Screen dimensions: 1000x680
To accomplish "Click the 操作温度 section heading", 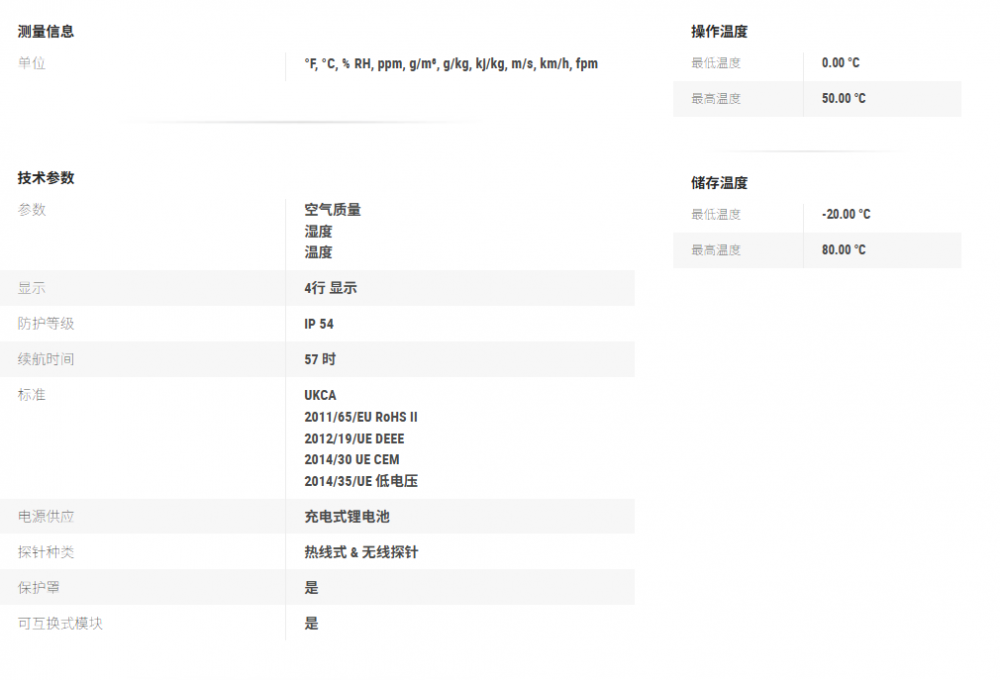I will tap(719, 31).
